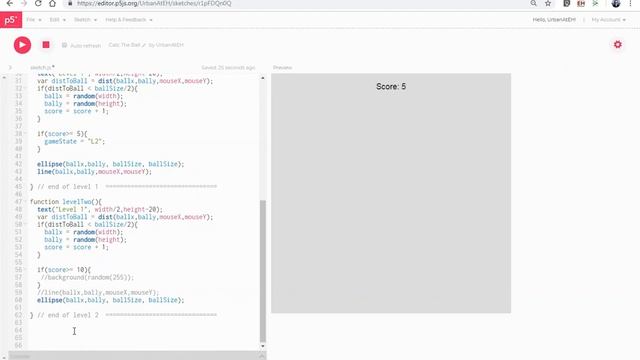Open the first browser extension icon
640x360 pixels.
pyautogui.click(x=567, y=4)
